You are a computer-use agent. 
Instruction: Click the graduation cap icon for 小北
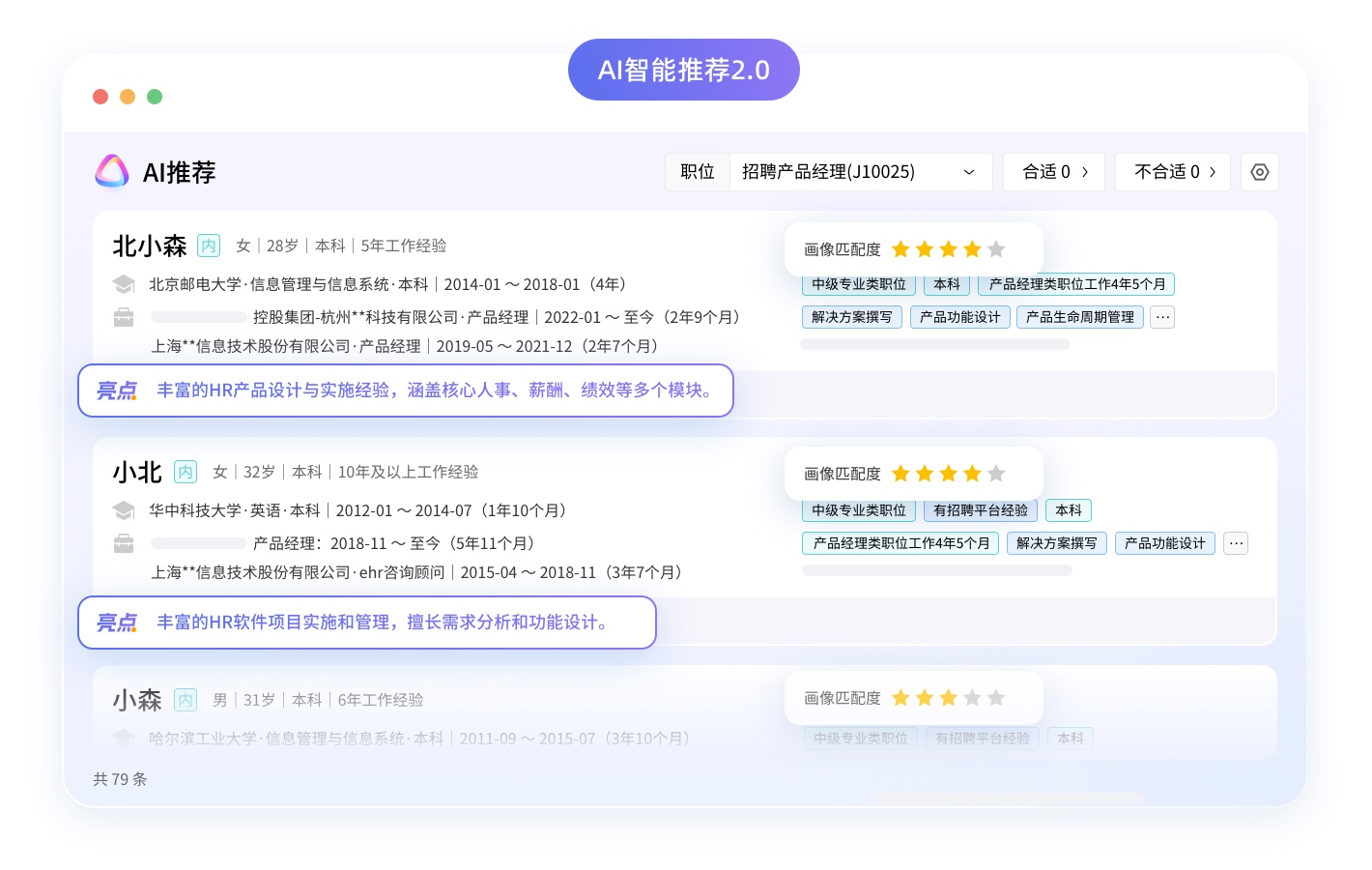(x=124, y=510)
